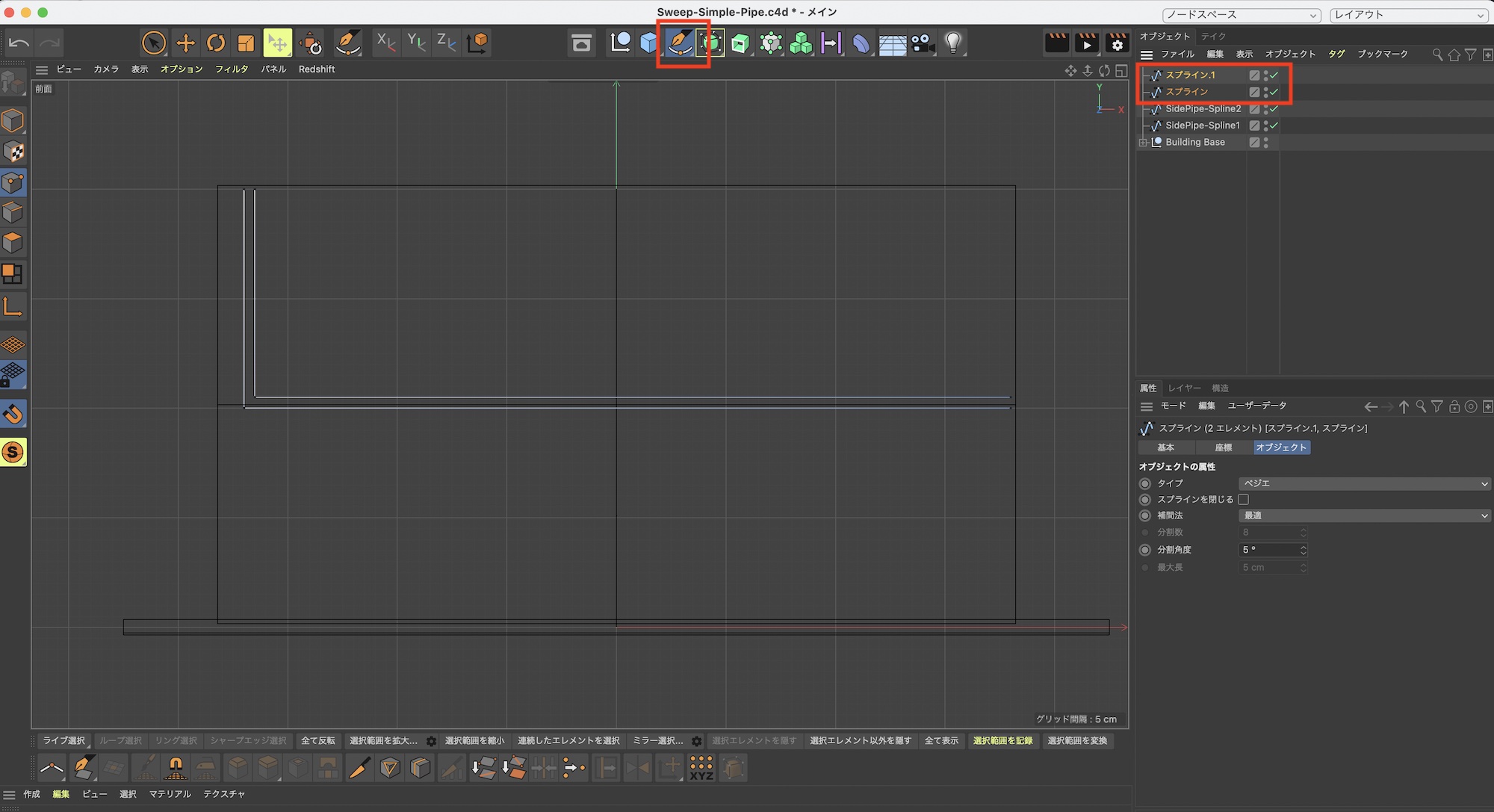Select the Spline Pen tool in top toolbar
Image resolution: width=1494 pixels, height=812 pixels.
tap(681, 43)
